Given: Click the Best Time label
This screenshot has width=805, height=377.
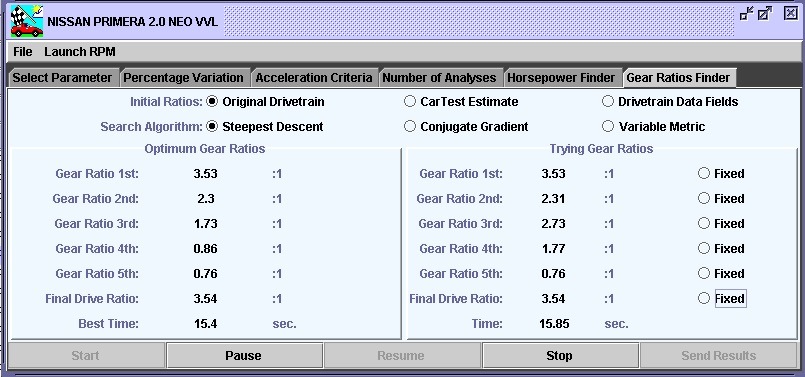Looking at the screenshot, I should (108, 324).
